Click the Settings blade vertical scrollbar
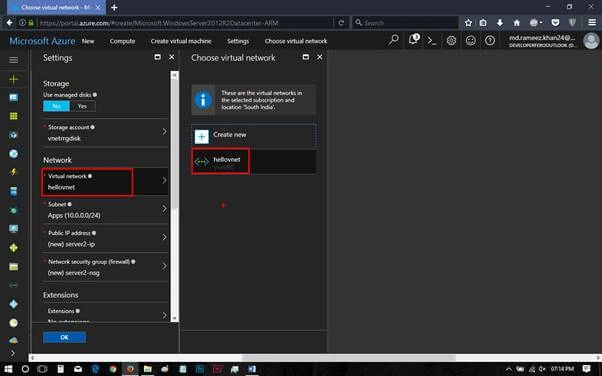Viewport: 602px width, 376px height. pos(175,144)
